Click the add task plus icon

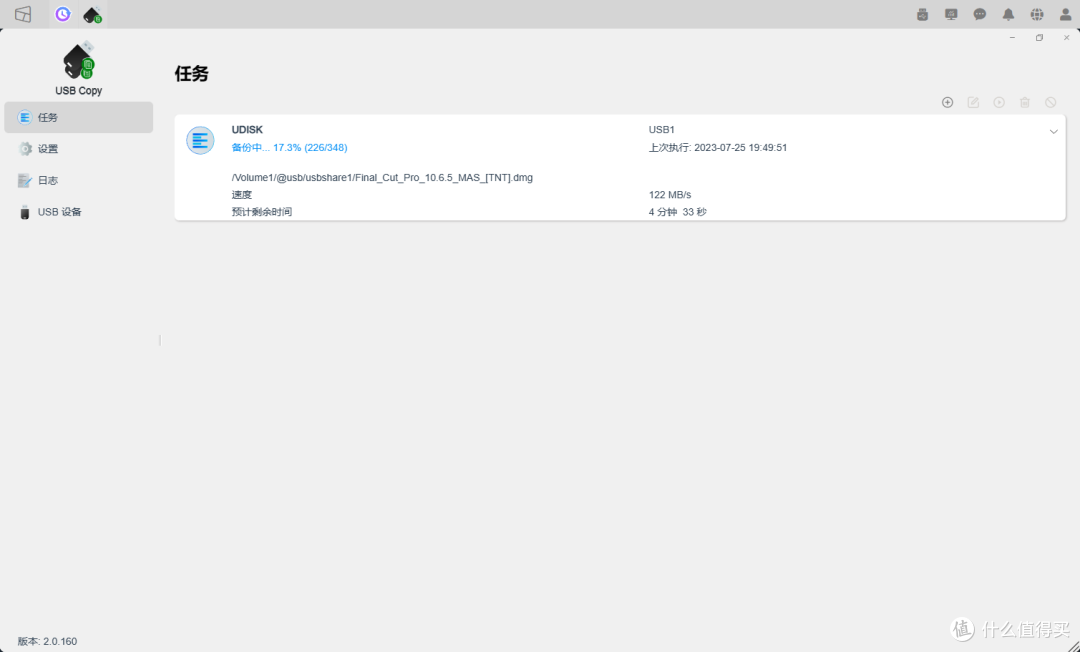pyautogui.click(x=947, y=103)
